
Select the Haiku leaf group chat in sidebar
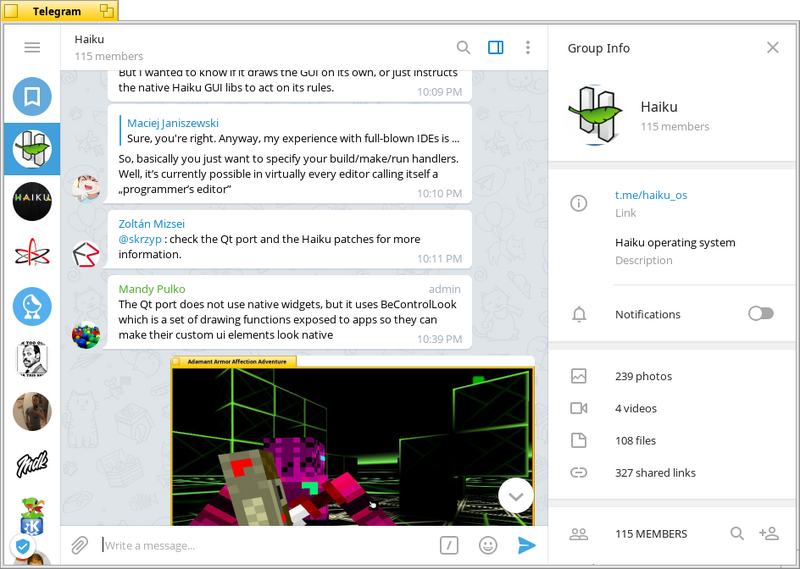(32, 149)
